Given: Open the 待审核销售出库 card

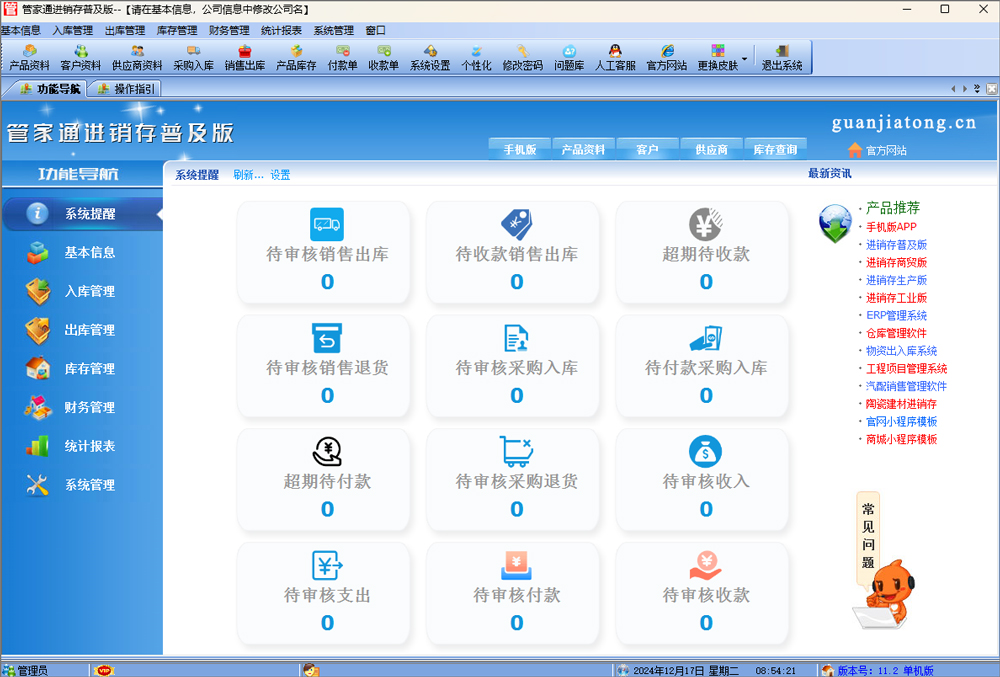Looking at the screenshot, I should [x=323, y=252].
